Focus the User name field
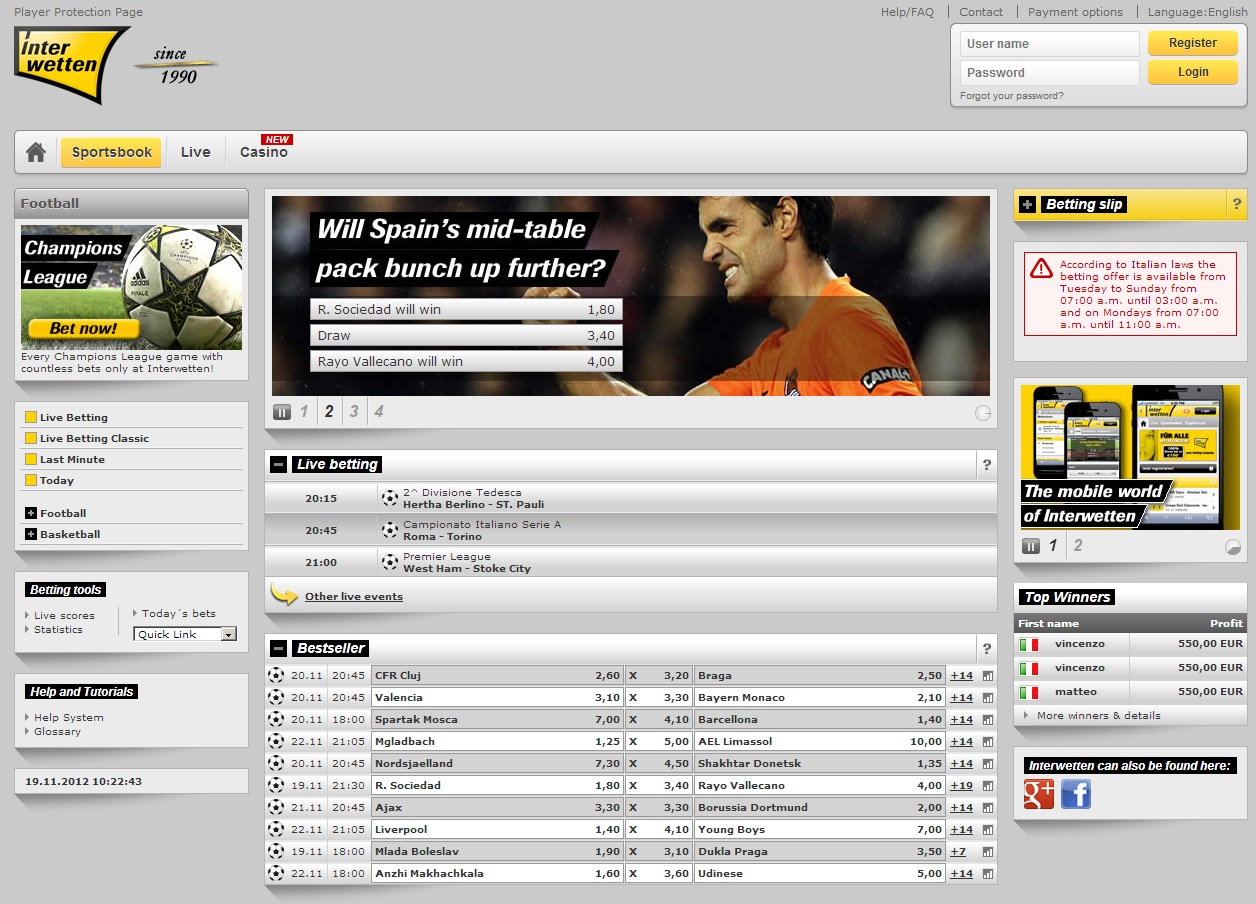 pyautogui.click(x=1050, y=44)
